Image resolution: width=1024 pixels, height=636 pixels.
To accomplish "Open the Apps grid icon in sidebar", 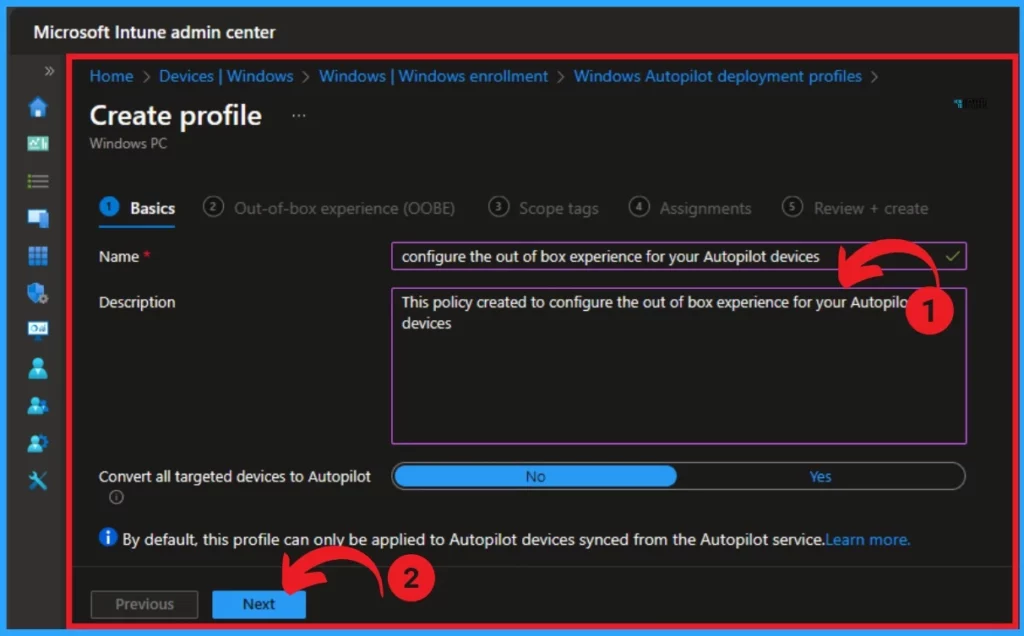I will click(x=38, y=256).
